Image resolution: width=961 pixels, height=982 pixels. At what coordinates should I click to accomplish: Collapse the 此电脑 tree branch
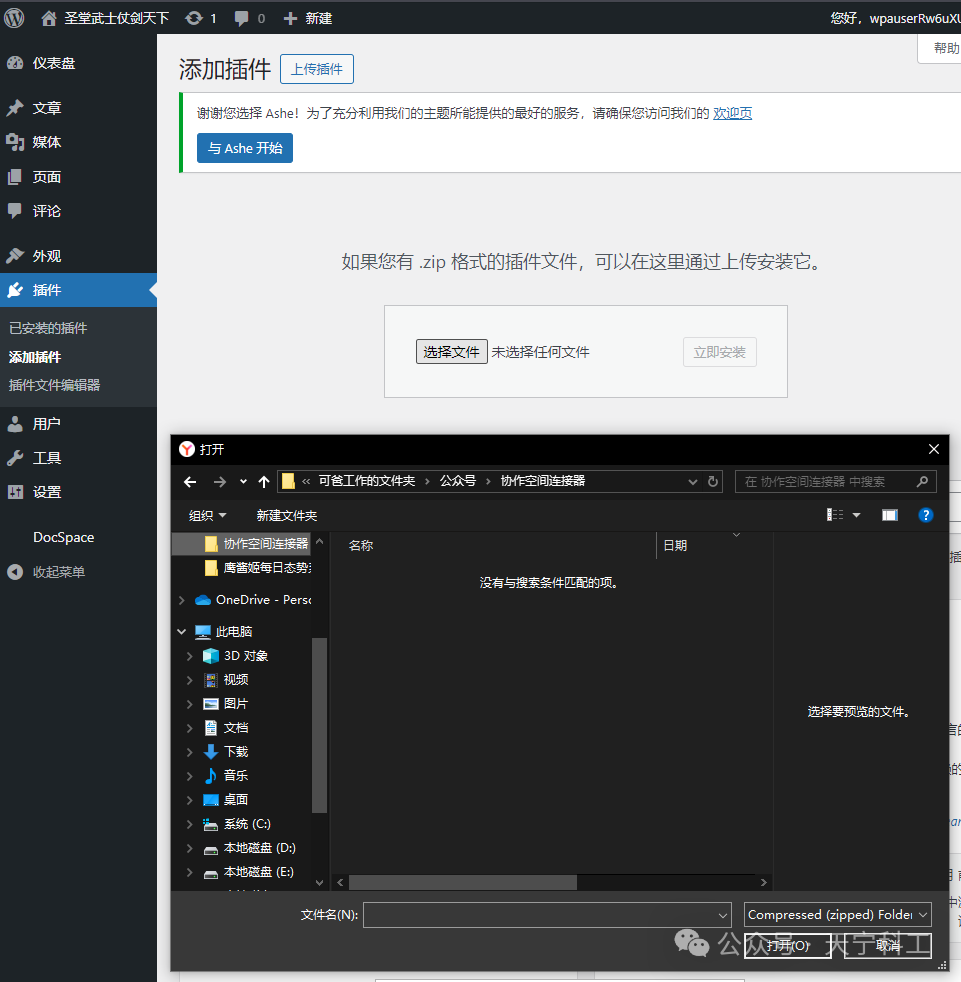(183, 631)
